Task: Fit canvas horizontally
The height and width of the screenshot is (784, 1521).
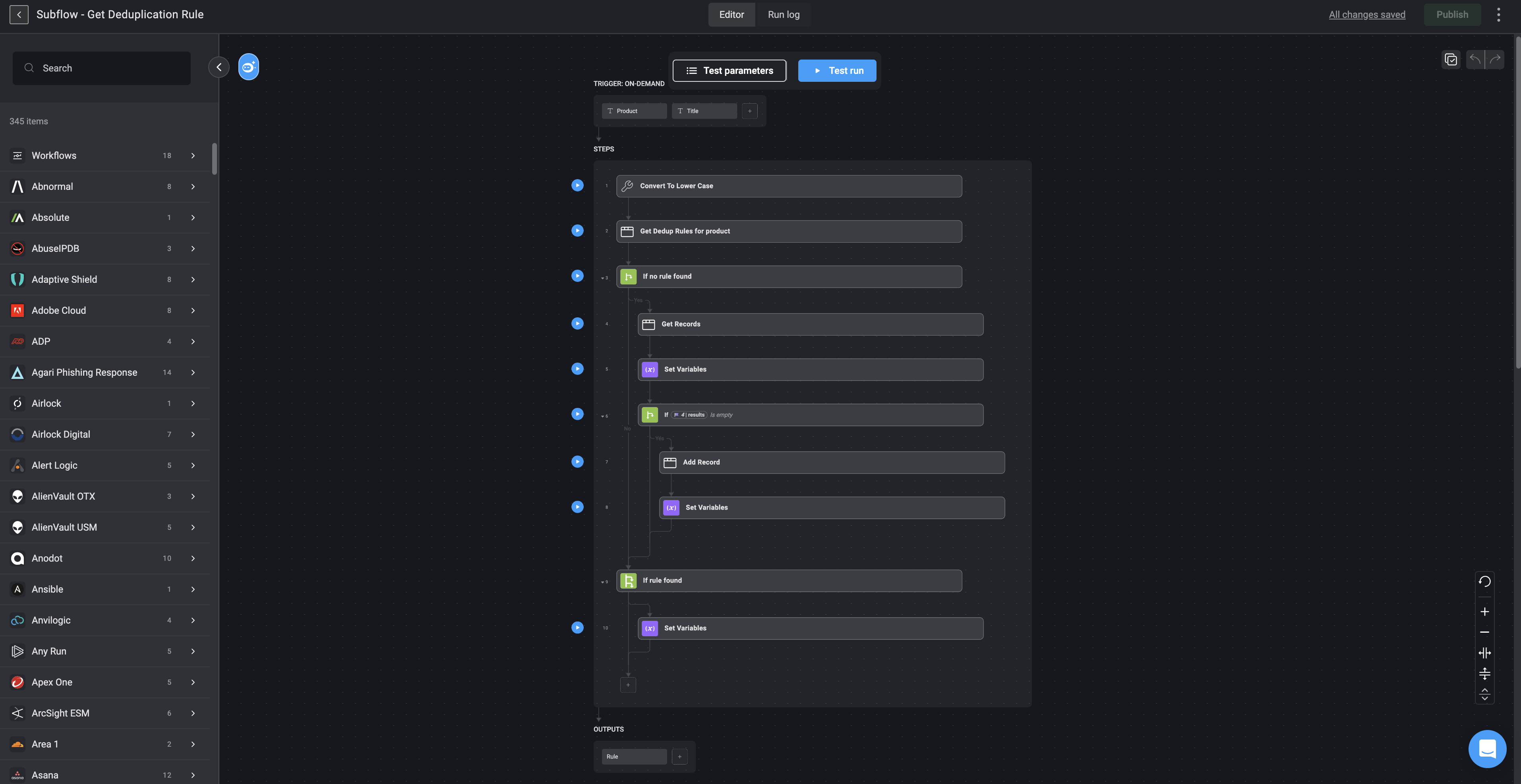Action: [1484, 653]
